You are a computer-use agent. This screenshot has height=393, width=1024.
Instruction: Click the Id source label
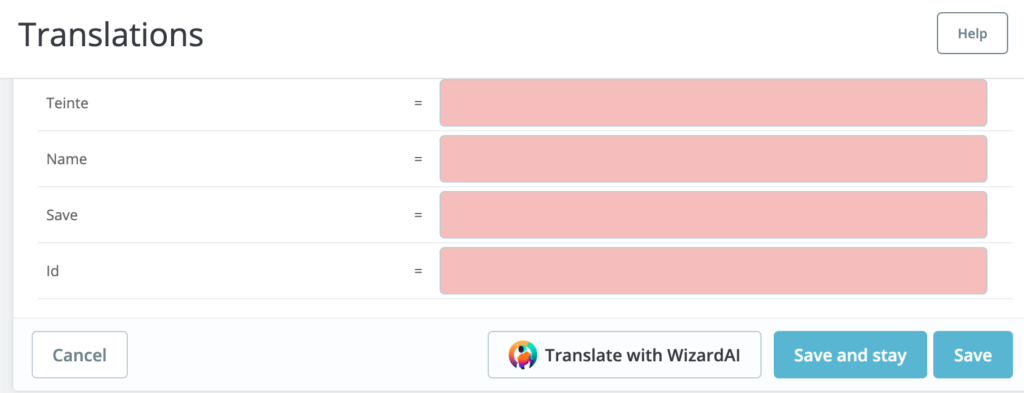[53, 271]
